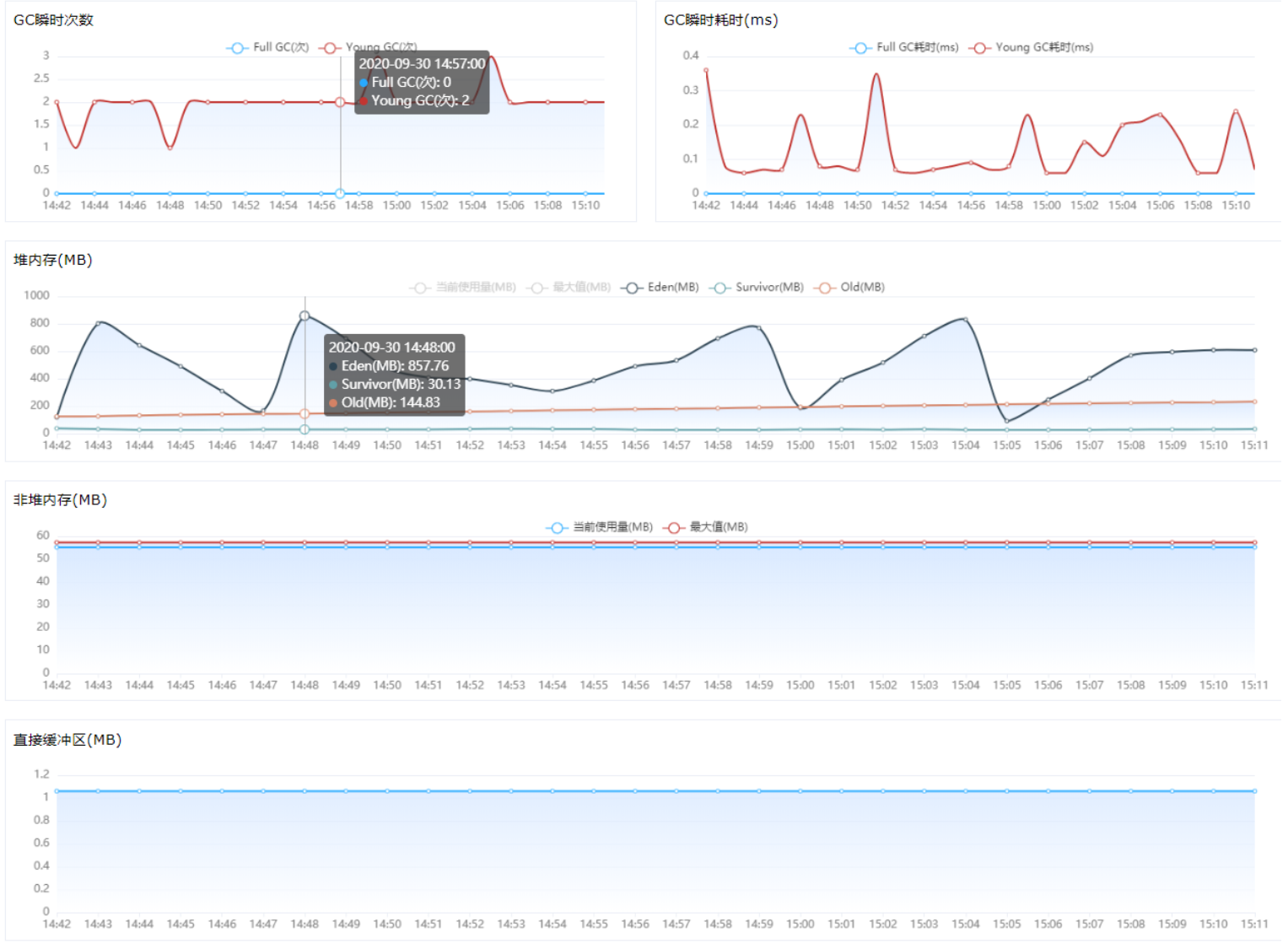The width and height of the screenshot is (1288, 949).
Task: Click the 堆内存(MB) chart title
Action: (53, 260)
